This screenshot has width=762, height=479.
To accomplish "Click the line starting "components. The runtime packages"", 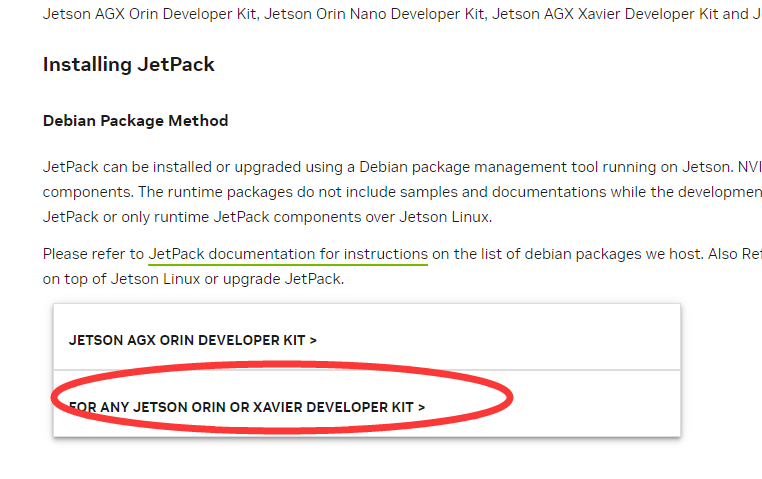I will 400,191.
